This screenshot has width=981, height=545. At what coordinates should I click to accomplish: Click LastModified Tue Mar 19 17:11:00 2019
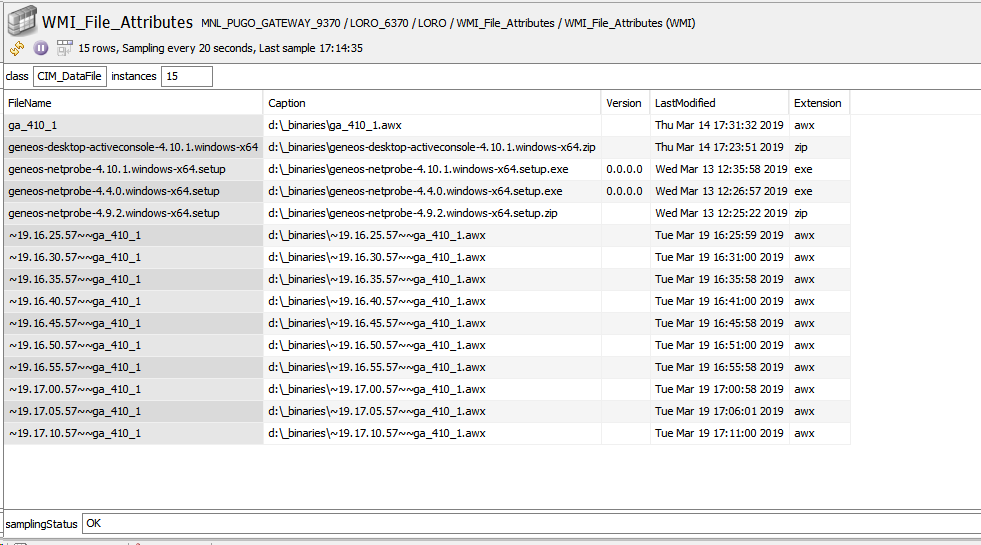pos(719,433)
